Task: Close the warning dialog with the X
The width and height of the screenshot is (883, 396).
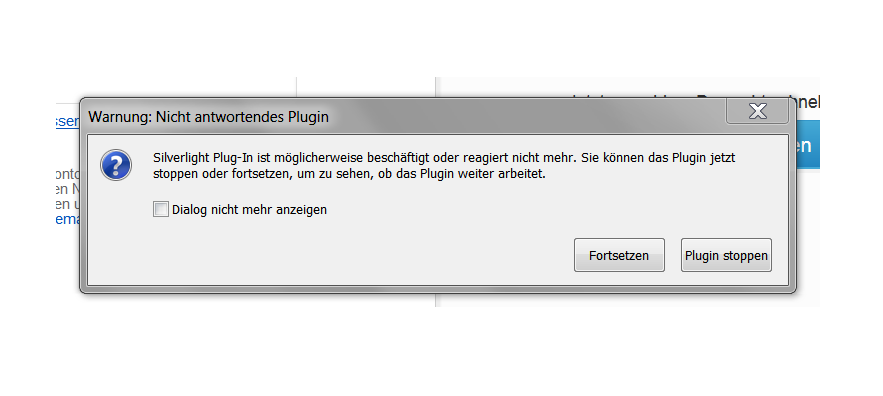Action: (757, 111)
